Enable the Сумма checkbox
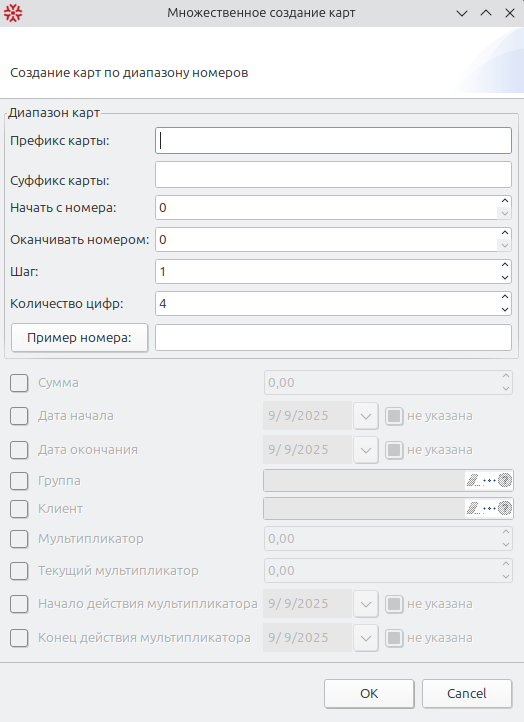524x722 pixels. pos(19,383)
